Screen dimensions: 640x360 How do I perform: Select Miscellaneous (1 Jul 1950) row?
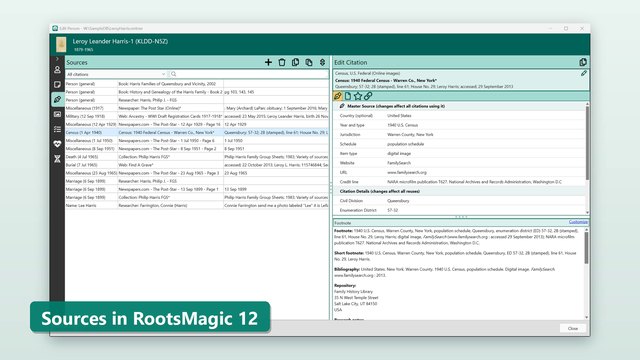tap(197, 140)
